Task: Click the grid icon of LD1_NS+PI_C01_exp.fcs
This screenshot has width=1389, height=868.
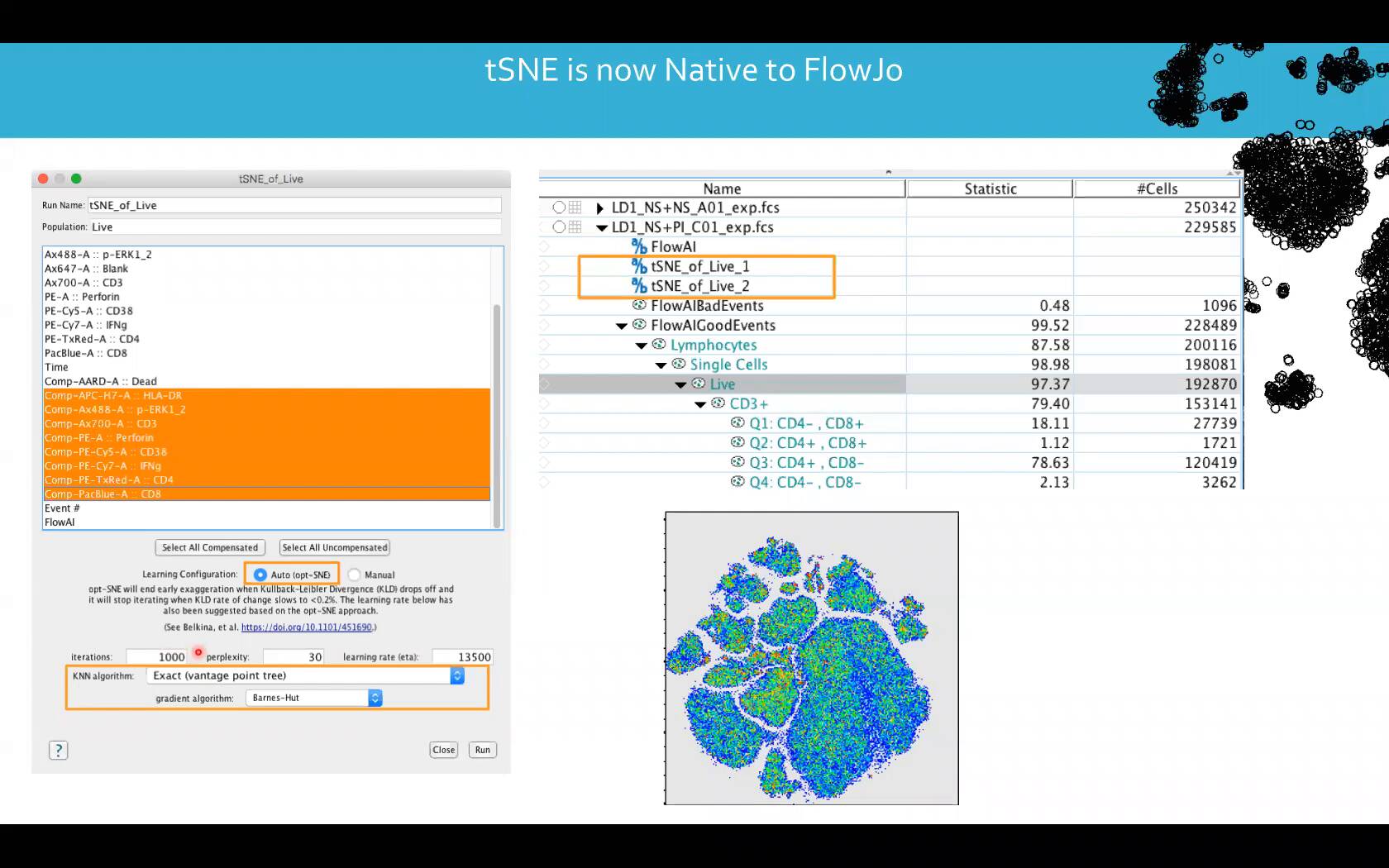Action: [x=575, y=227]
